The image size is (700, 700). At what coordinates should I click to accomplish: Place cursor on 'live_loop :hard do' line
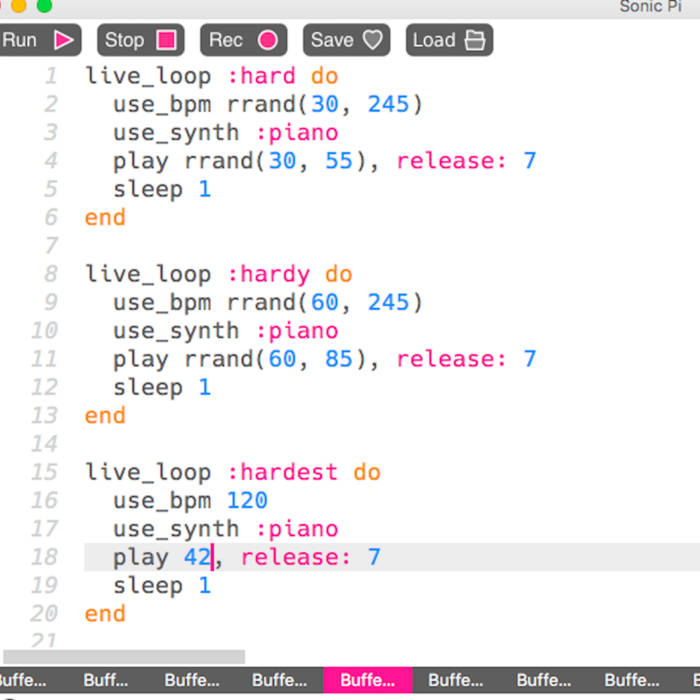coord(211,76)
